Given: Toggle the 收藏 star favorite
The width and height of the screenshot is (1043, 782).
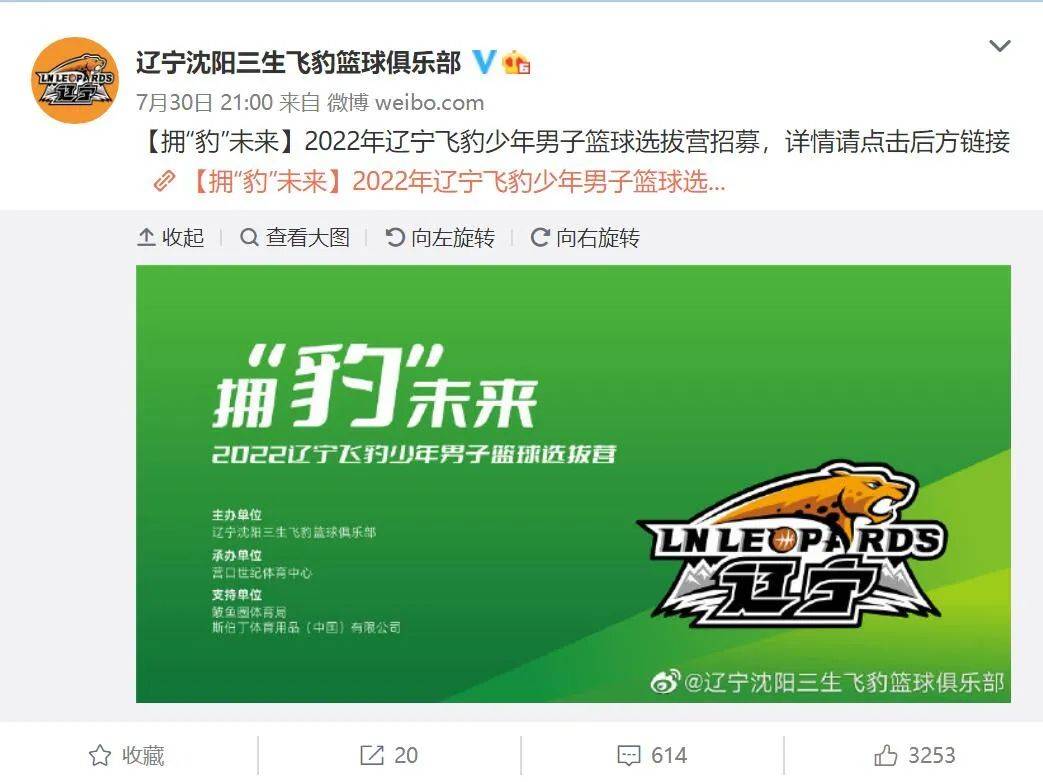Looking at the screenshot, I should 126,755.
